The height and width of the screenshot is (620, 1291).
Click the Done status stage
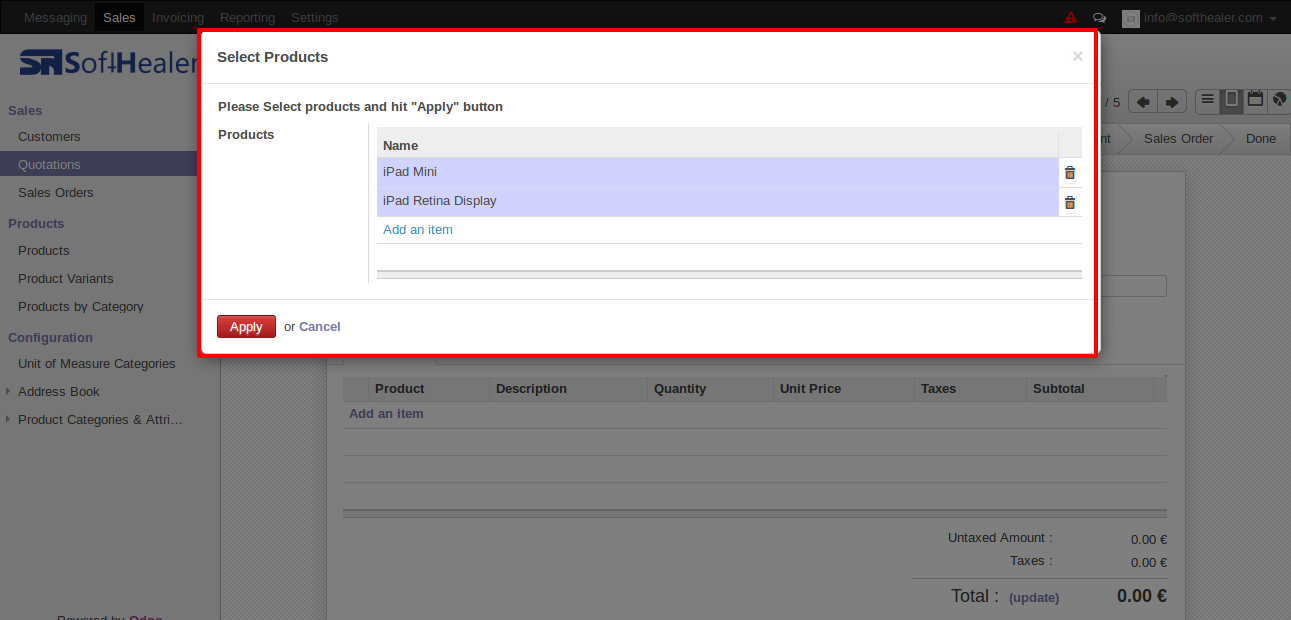[1261, 139]
